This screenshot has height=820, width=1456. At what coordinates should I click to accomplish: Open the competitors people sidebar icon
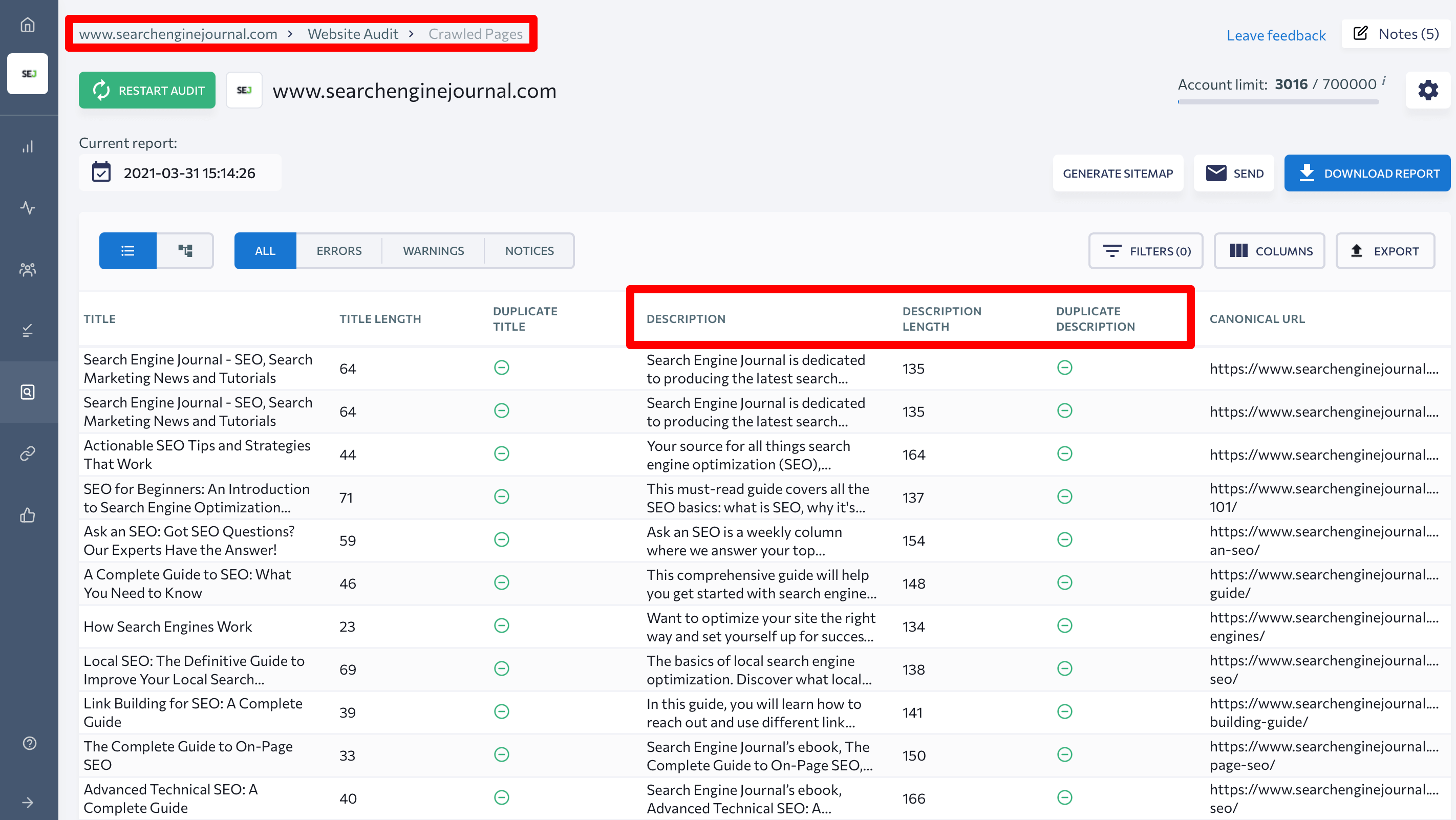tap(28, 270)
